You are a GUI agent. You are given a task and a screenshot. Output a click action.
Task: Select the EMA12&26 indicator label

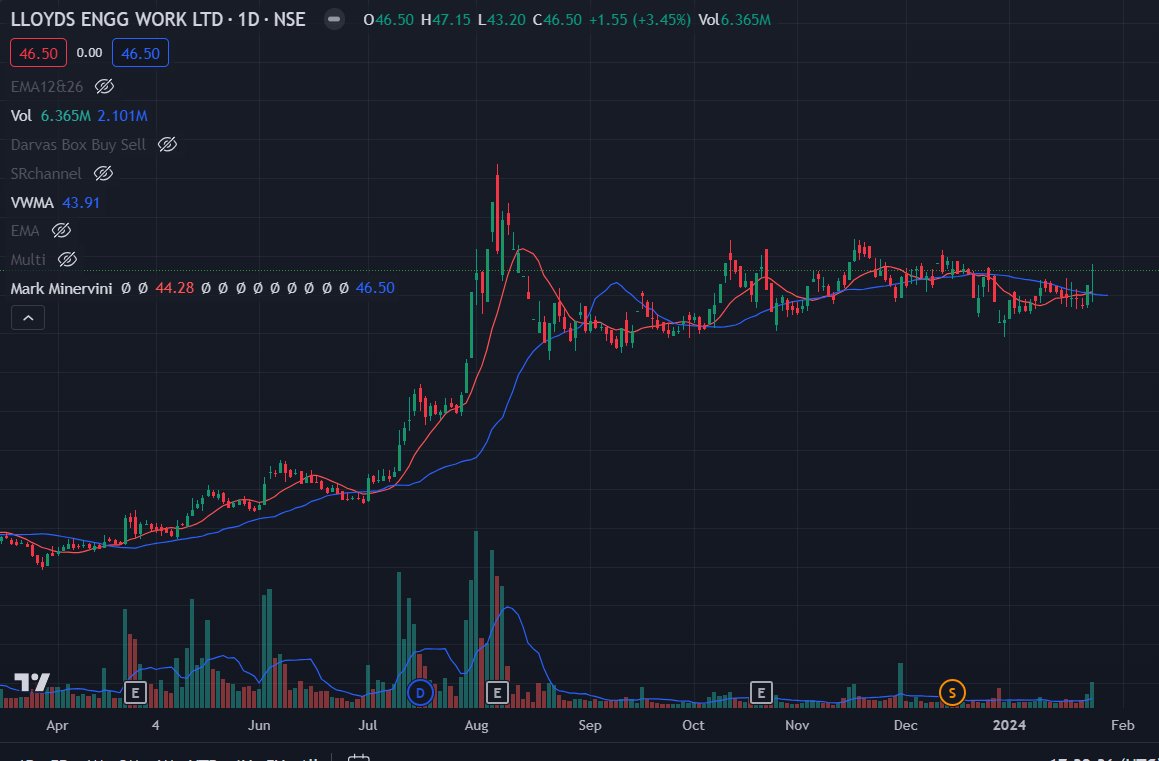(47, 86)
